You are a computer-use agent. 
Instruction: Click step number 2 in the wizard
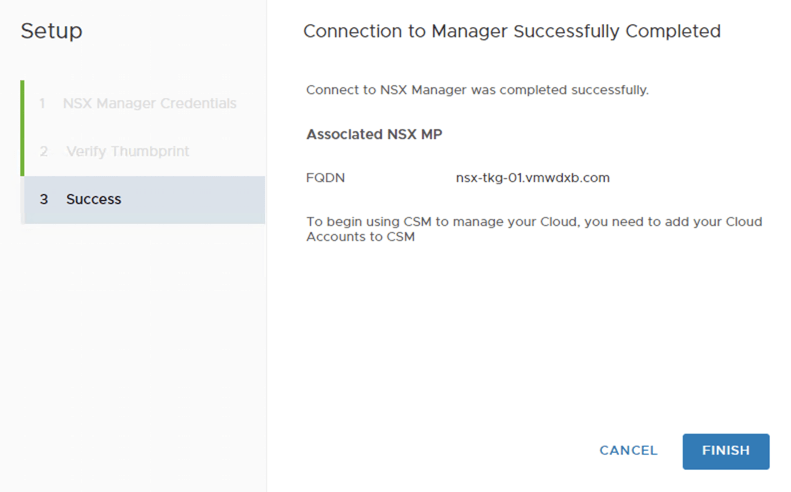[x=43, y=151]
